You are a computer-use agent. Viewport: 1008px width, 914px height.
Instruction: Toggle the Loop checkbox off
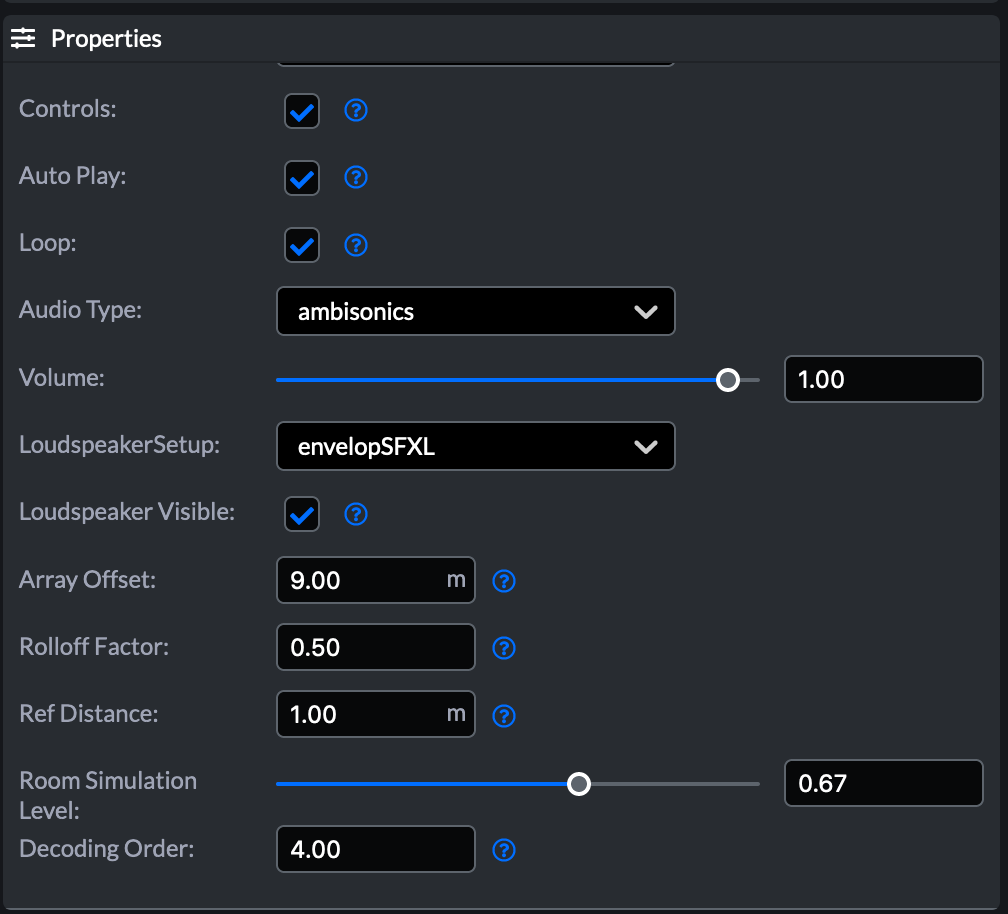302,244
